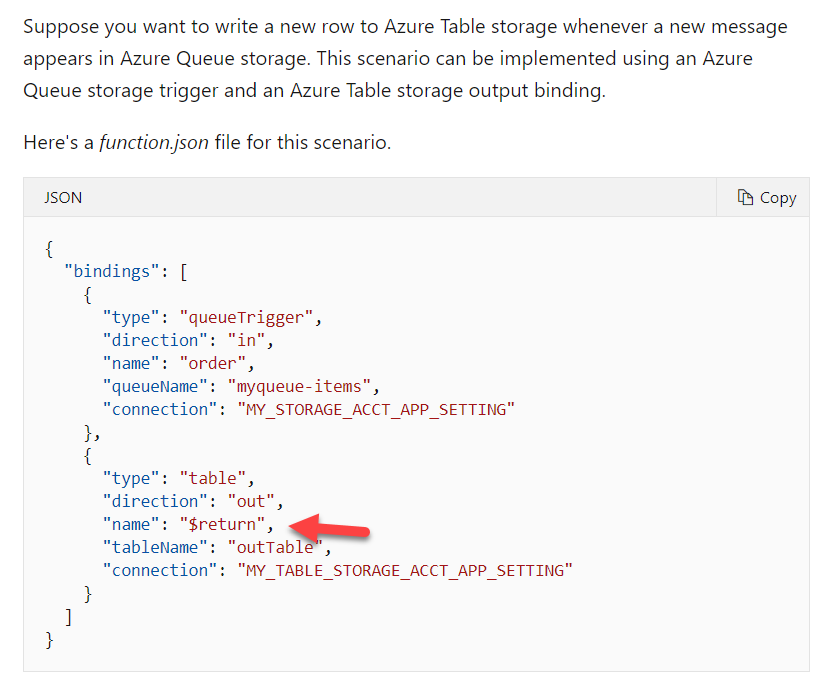Click the "out" direction value

tap(251, 501)
